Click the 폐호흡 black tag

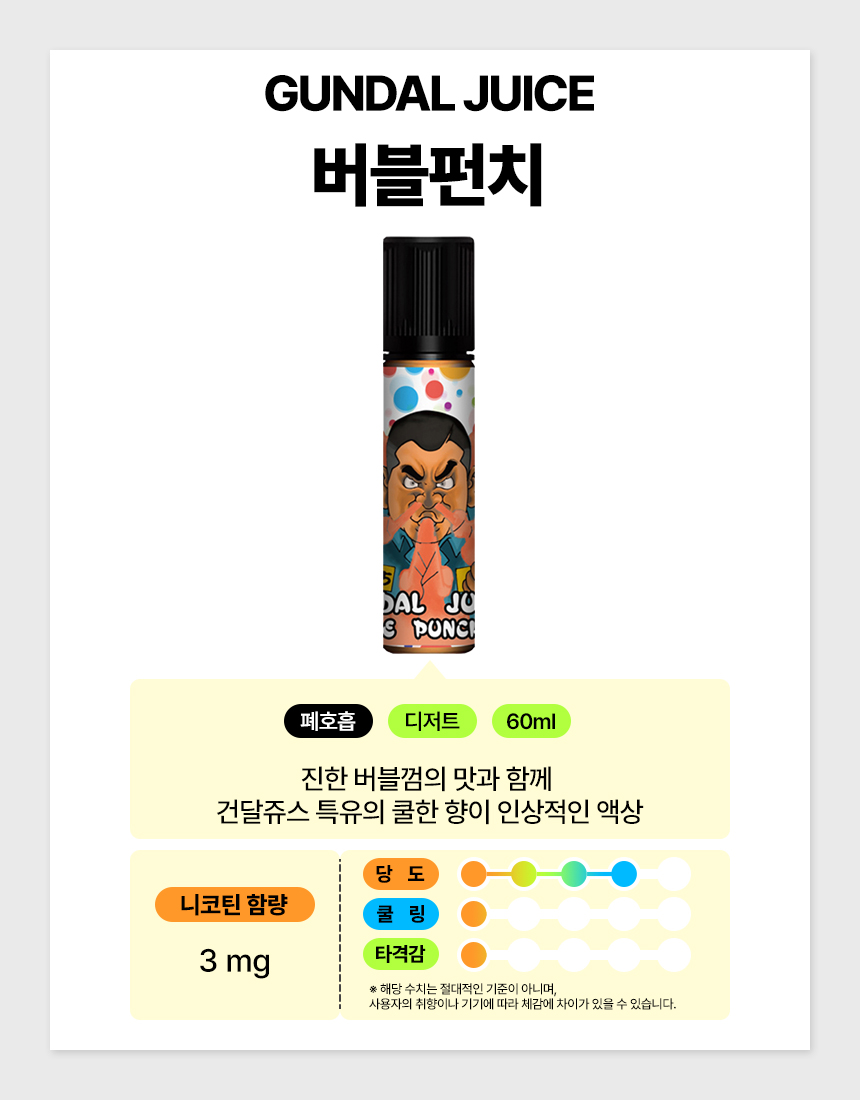tap(328, 721)
